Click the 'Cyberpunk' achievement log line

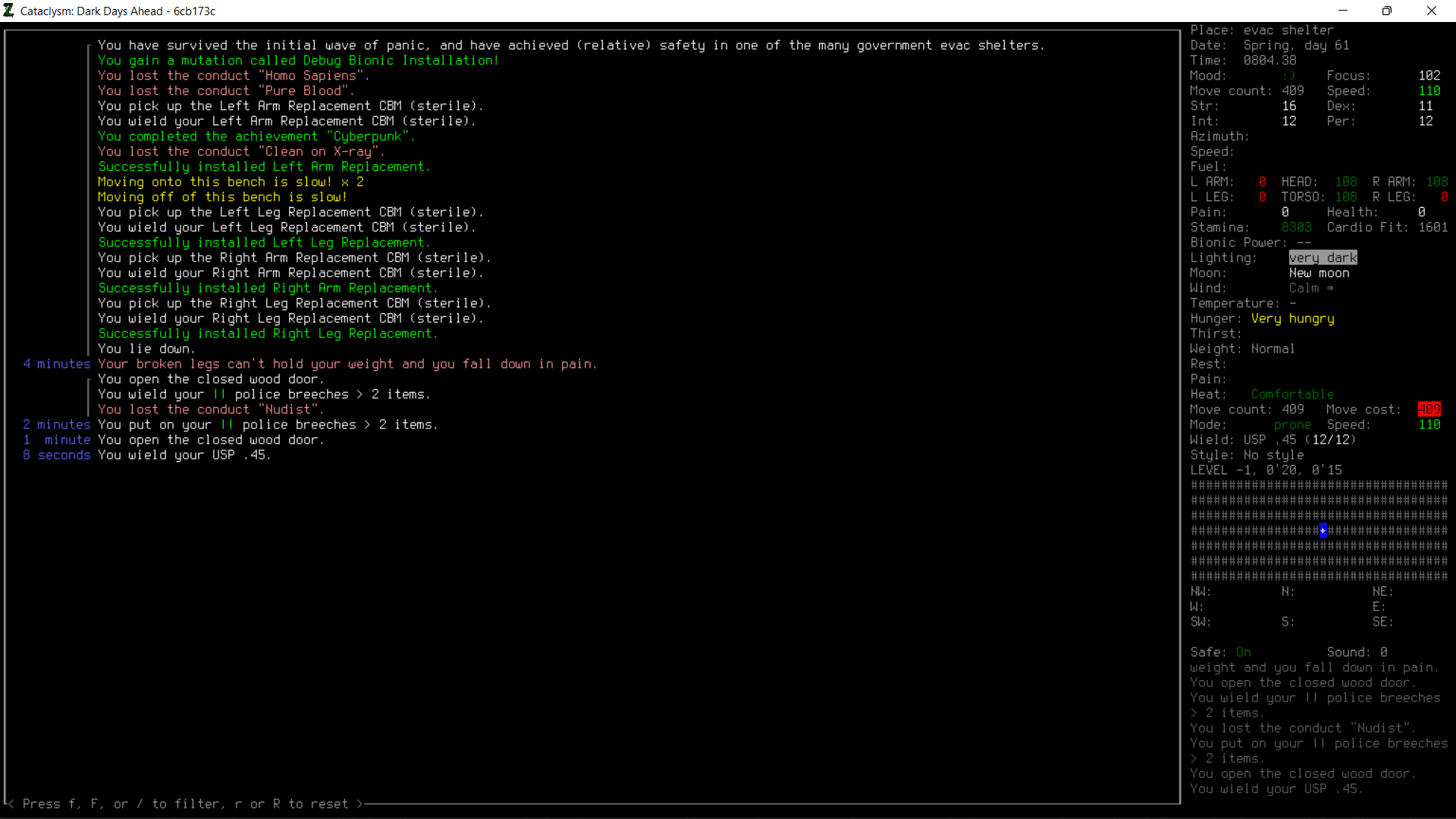click(x=256, y=136)
